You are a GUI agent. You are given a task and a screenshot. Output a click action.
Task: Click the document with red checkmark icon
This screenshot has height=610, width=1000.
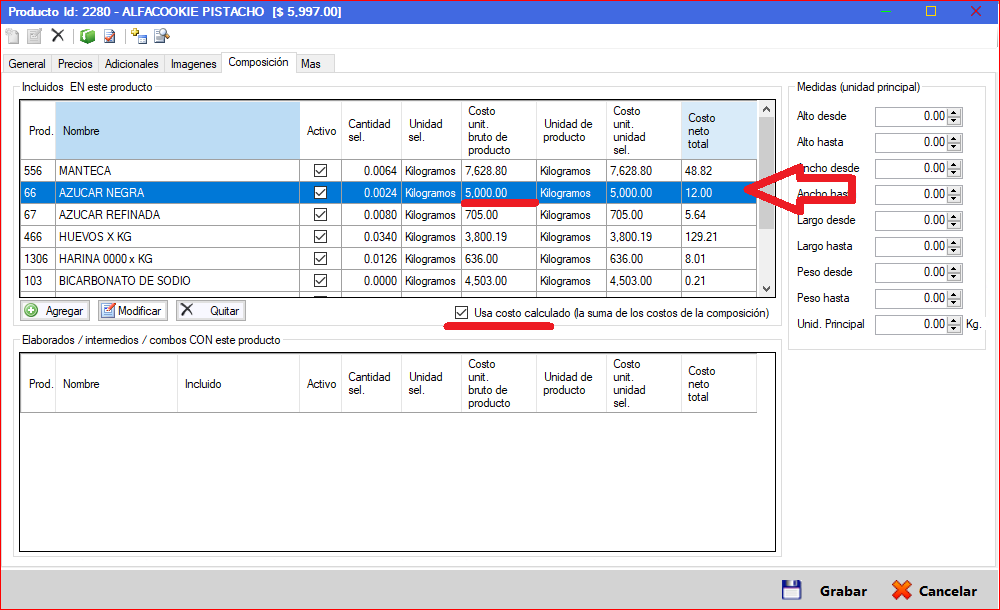pos(110,36)
